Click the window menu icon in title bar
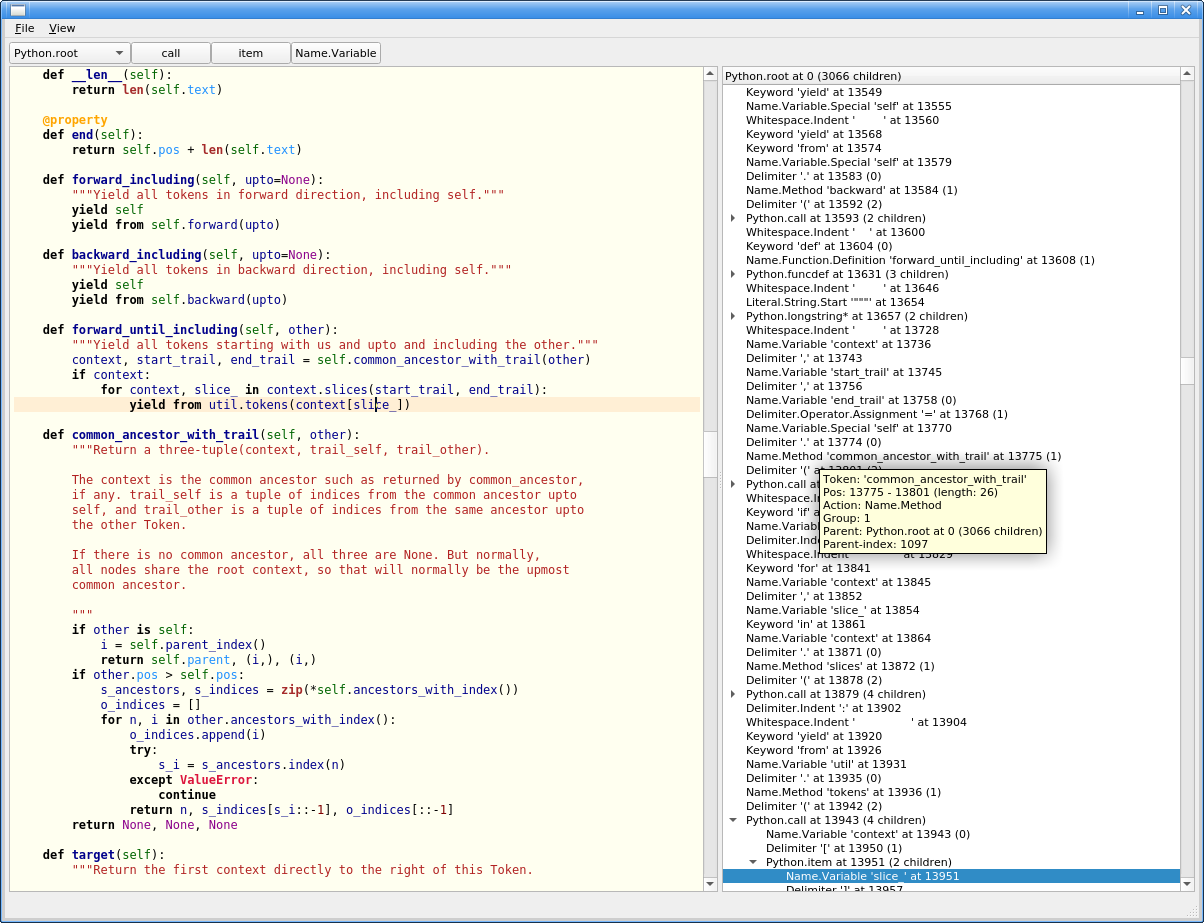This screenshot has width=1204, height=923. click(18, 9)
